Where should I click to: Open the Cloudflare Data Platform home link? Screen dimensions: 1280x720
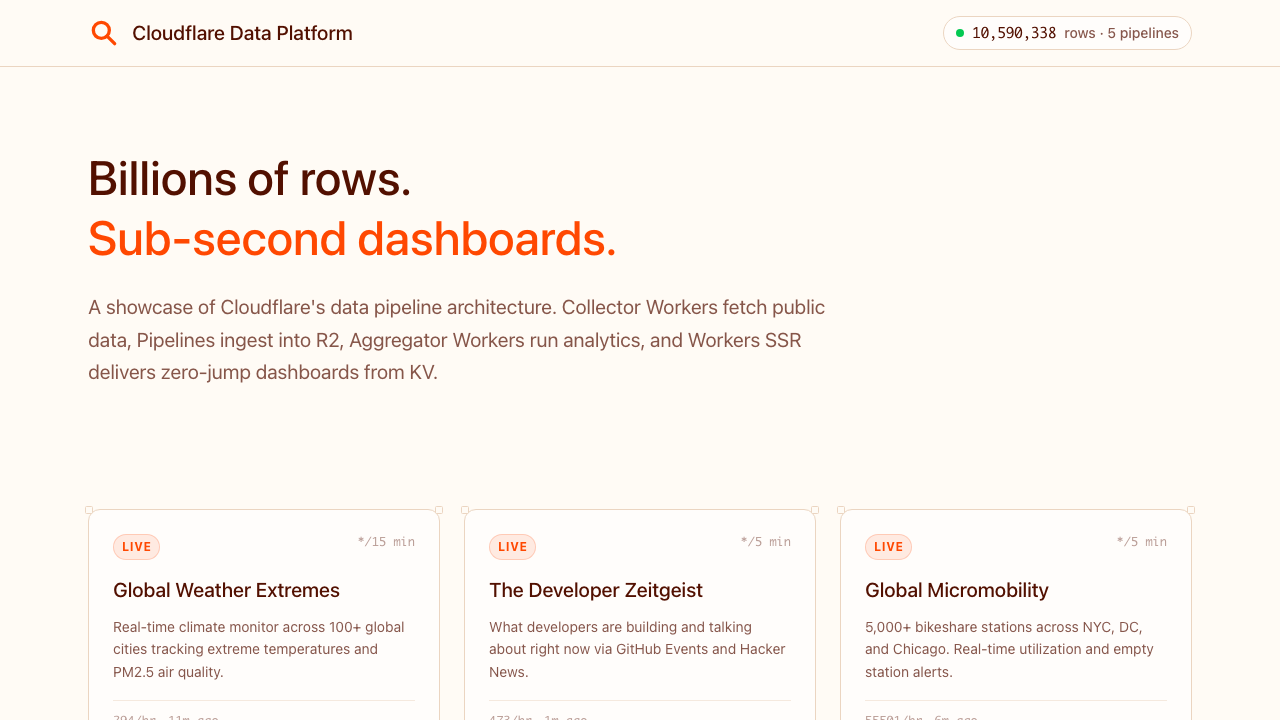[221, 33]
